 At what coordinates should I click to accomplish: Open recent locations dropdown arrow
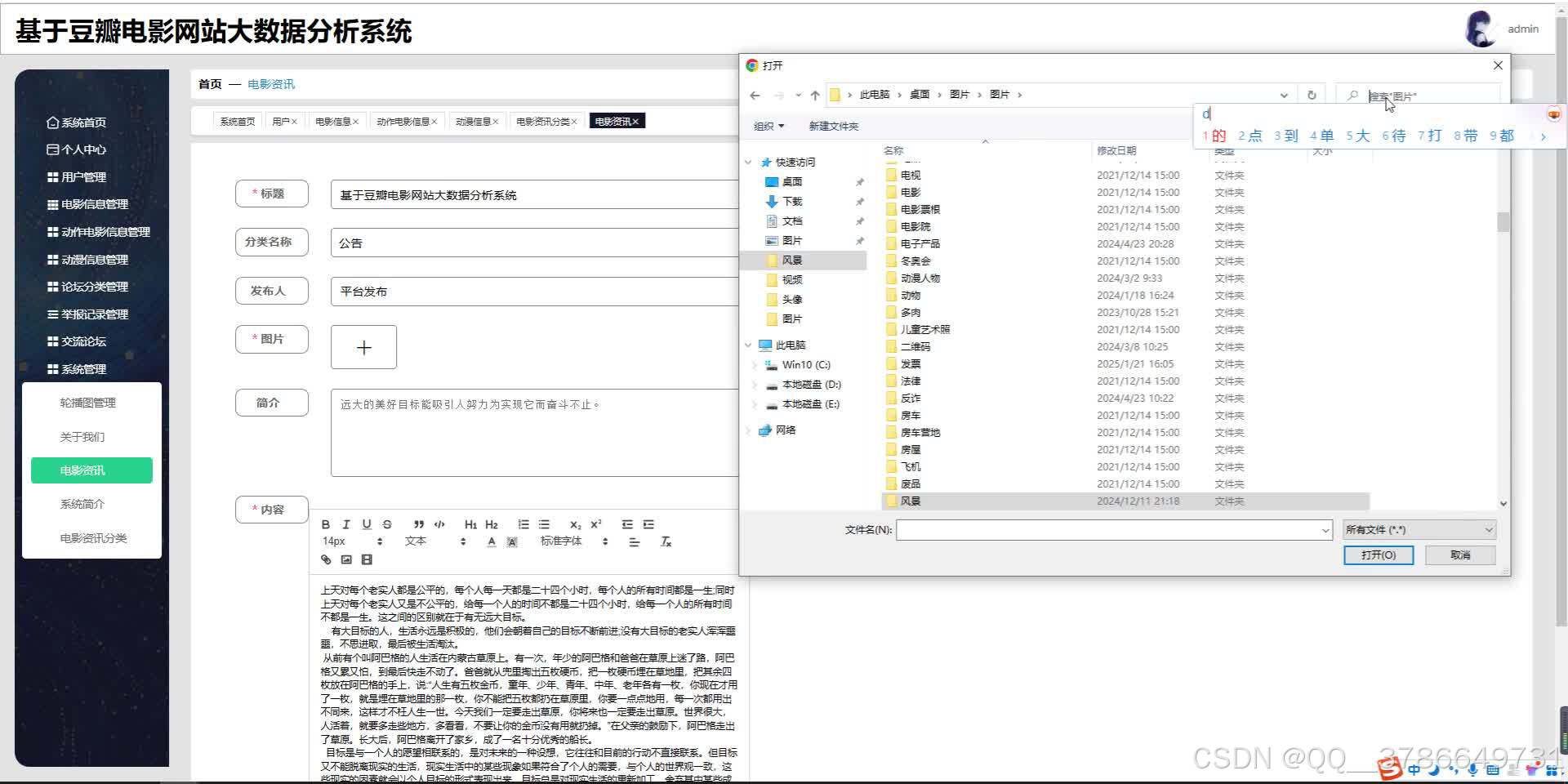pyautogui.click(x=798, y=95)
